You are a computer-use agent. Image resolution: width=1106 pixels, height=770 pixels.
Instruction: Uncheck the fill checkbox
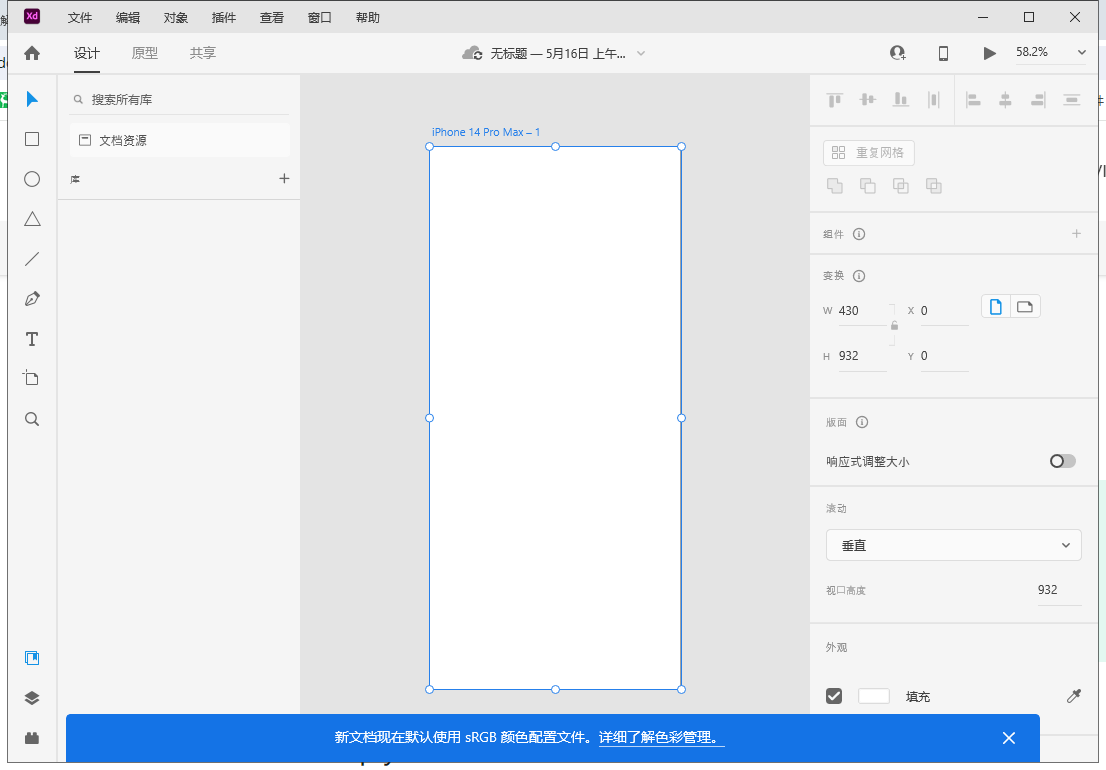pyautogui.click(x=834, y=695)
